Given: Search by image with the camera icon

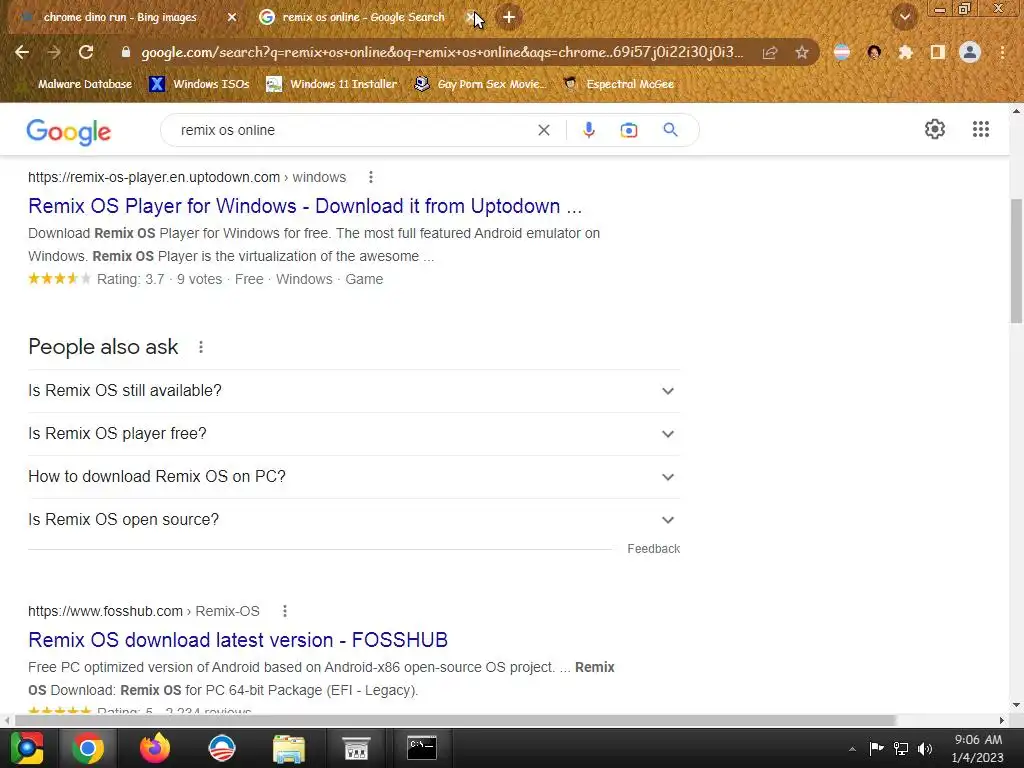Looking at the screenshot, I should click(628, 130).
